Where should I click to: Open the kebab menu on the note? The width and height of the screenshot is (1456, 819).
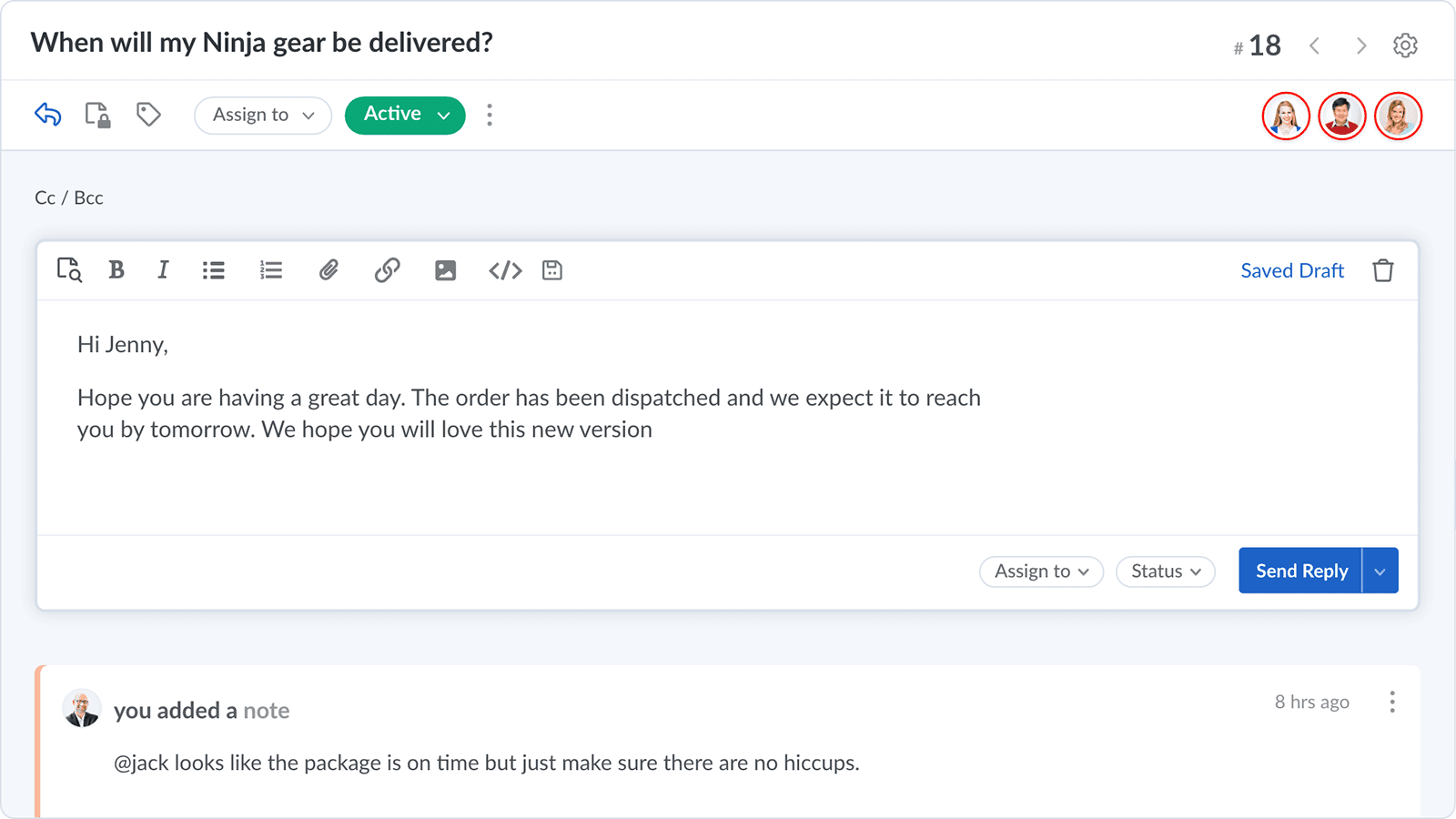[1391, 702]
